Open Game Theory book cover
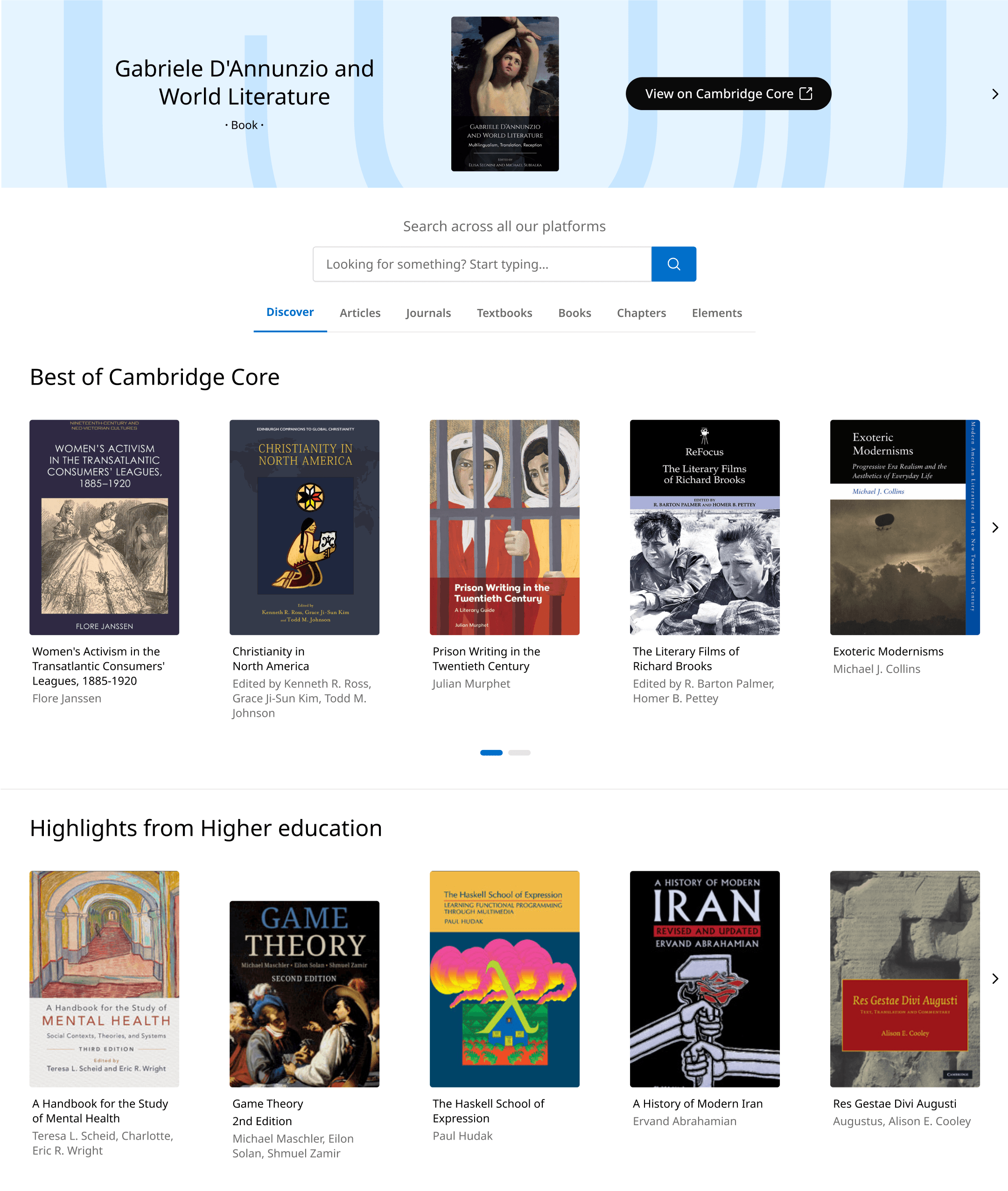Screen dimensions: 1008x1191 (304, 994)
